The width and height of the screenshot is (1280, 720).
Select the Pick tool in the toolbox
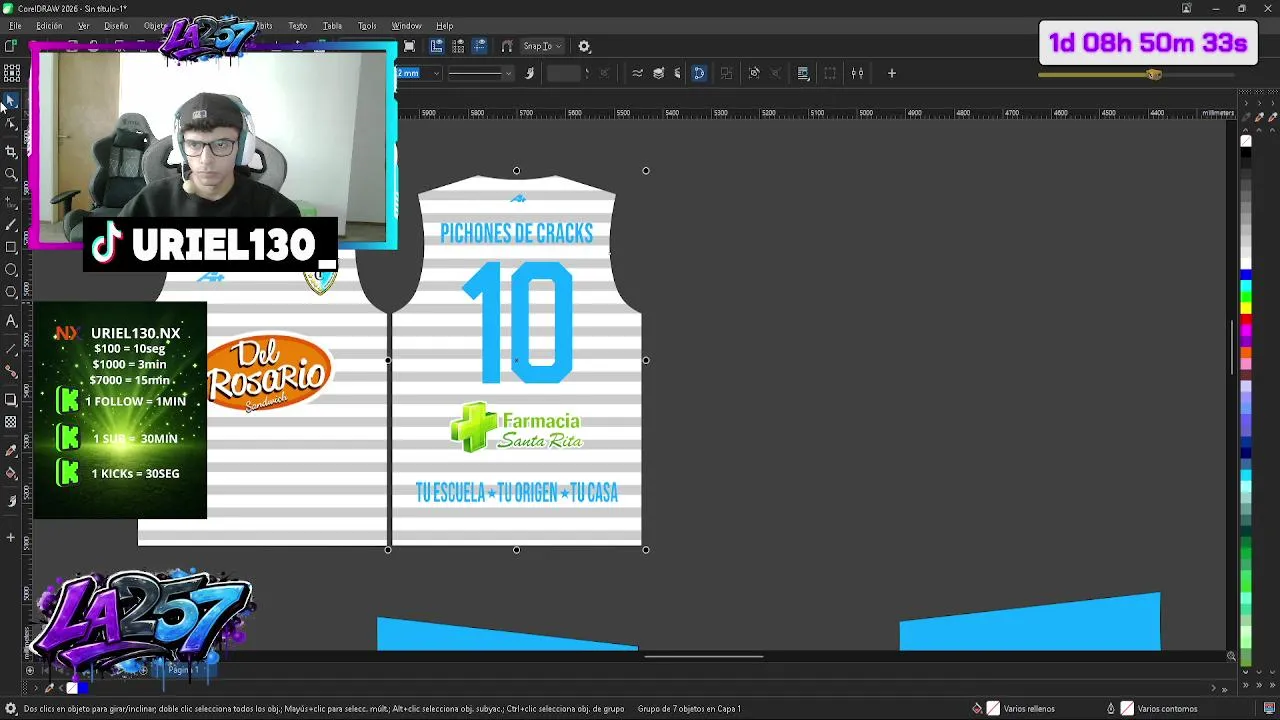[x=11, y=101]
